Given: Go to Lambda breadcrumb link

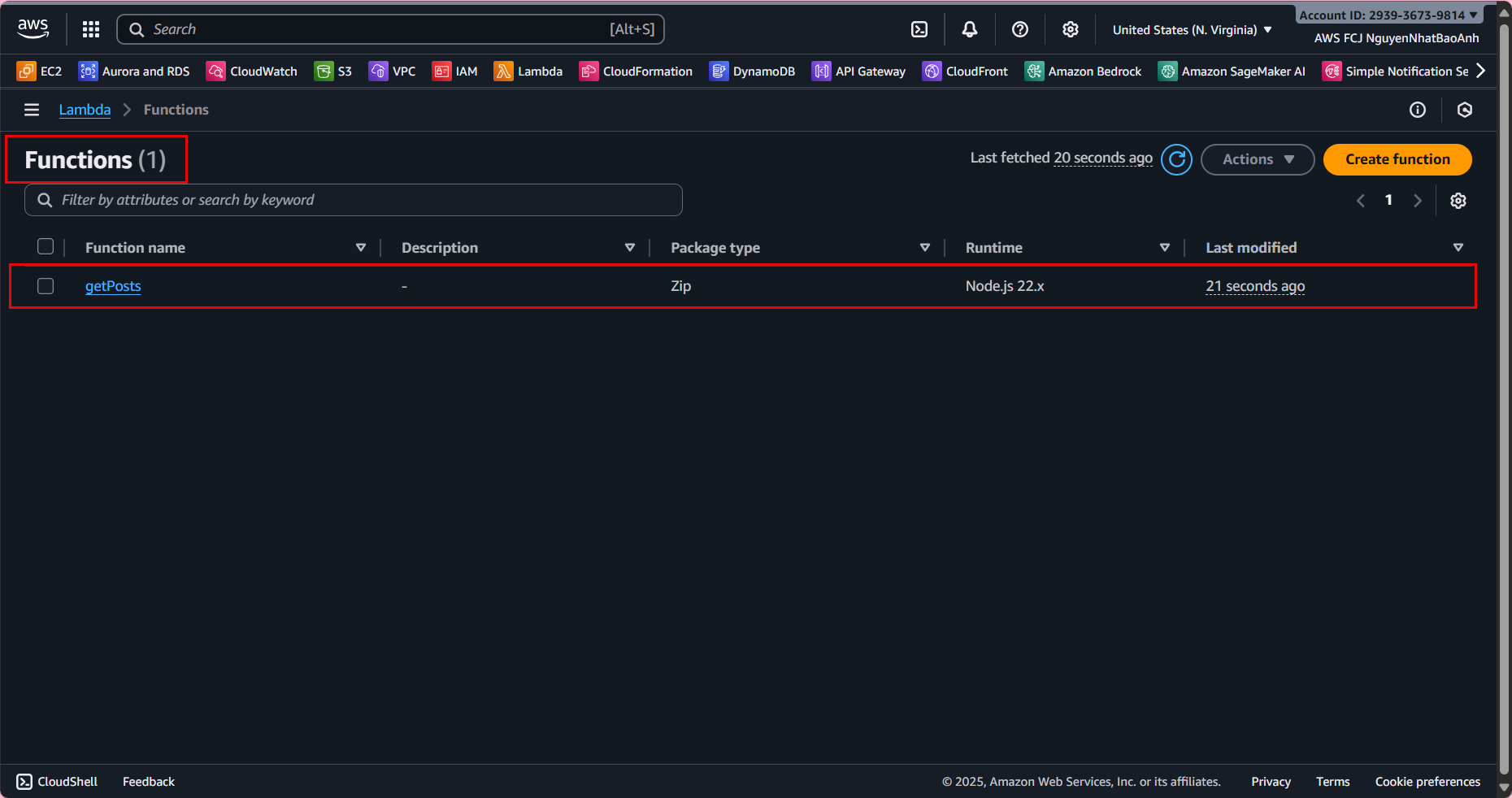Looking at the screenshot, I should pos(85,110).
